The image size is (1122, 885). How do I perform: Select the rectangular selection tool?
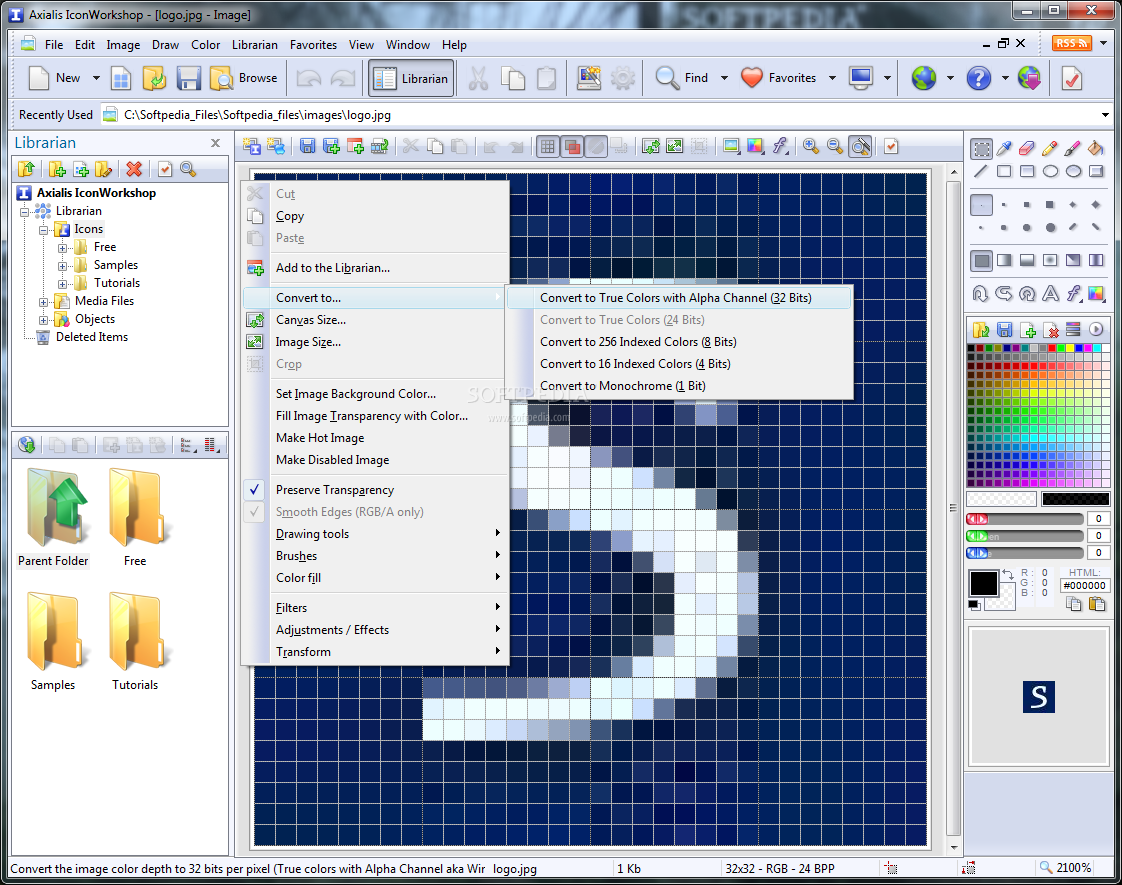point(981,149)
